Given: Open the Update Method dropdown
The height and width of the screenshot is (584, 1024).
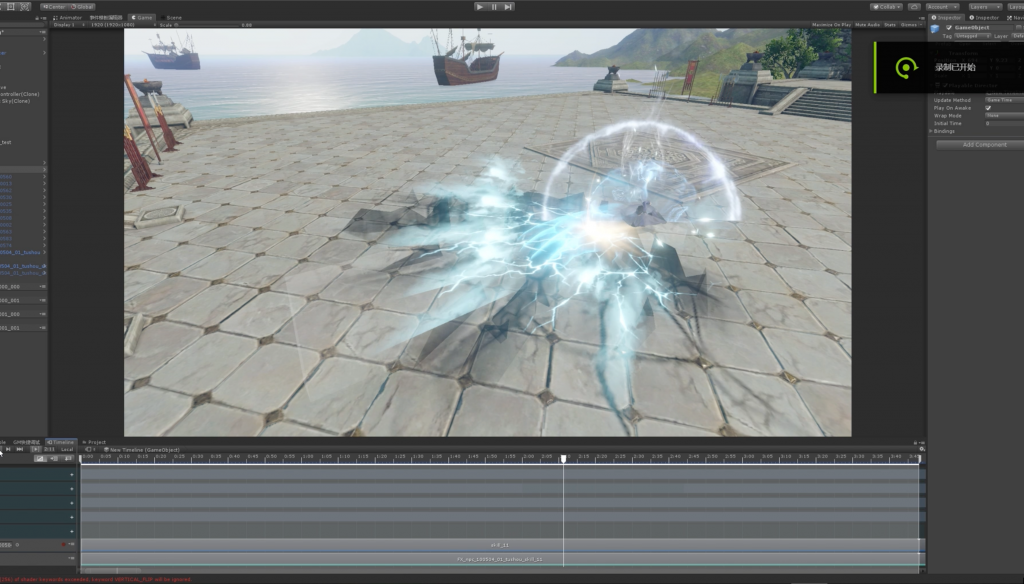Looking at the screenshot, I should point(1004,100).
